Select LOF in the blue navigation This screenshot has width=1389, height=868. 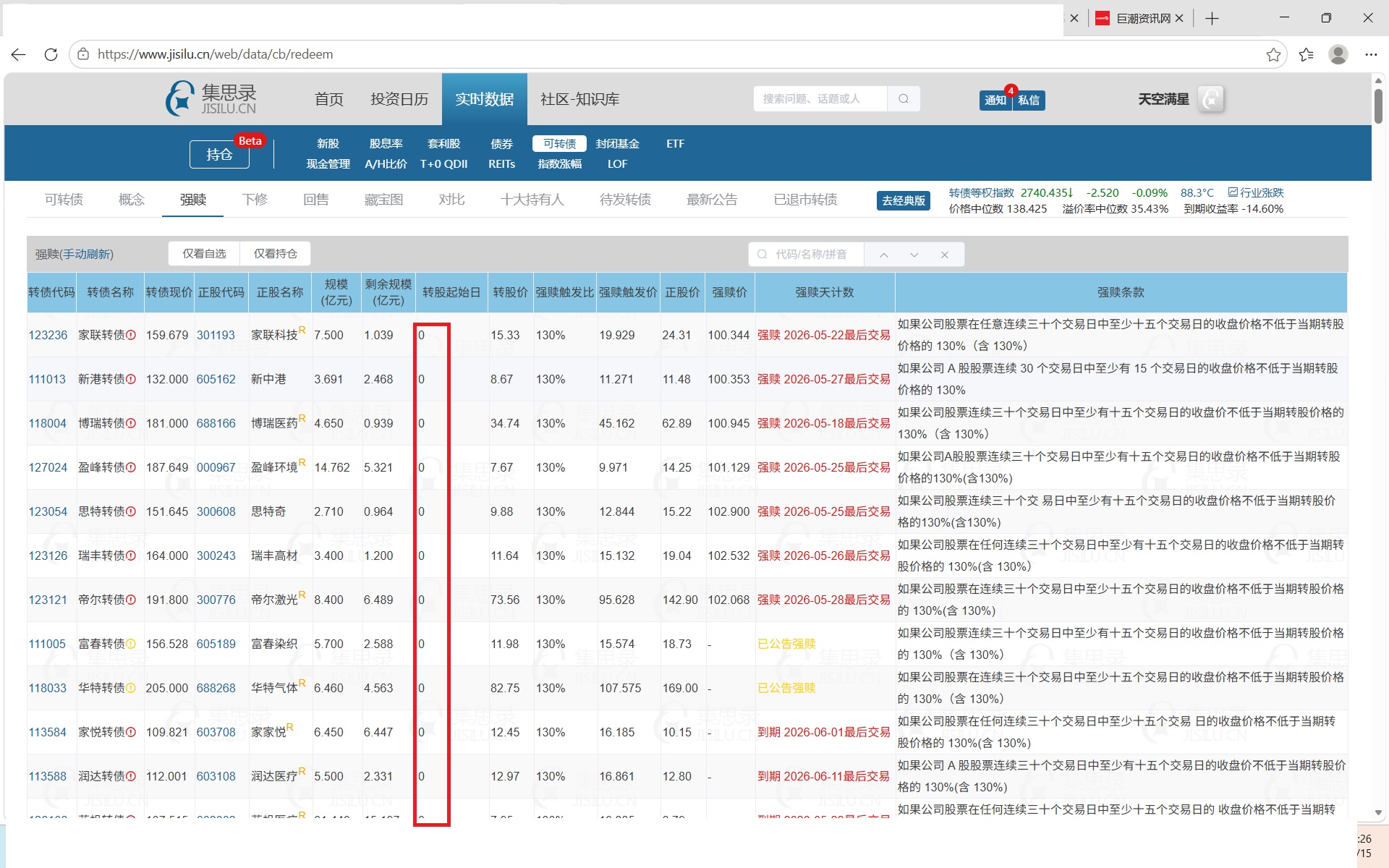click(617, 164)
